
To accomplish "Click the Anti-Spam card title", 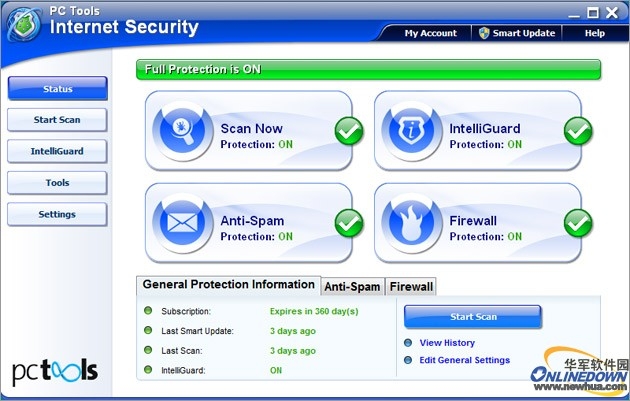I will [252, 221].
